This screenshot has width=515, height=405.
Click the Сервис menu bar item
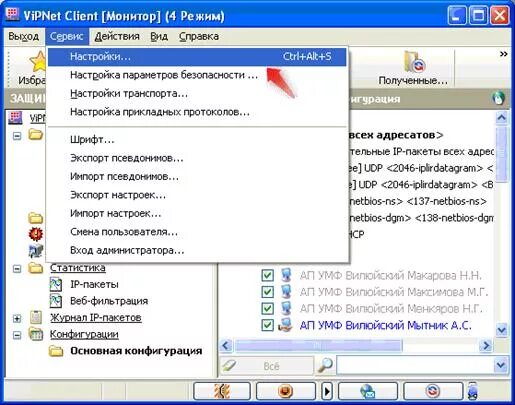click(67, 36)
